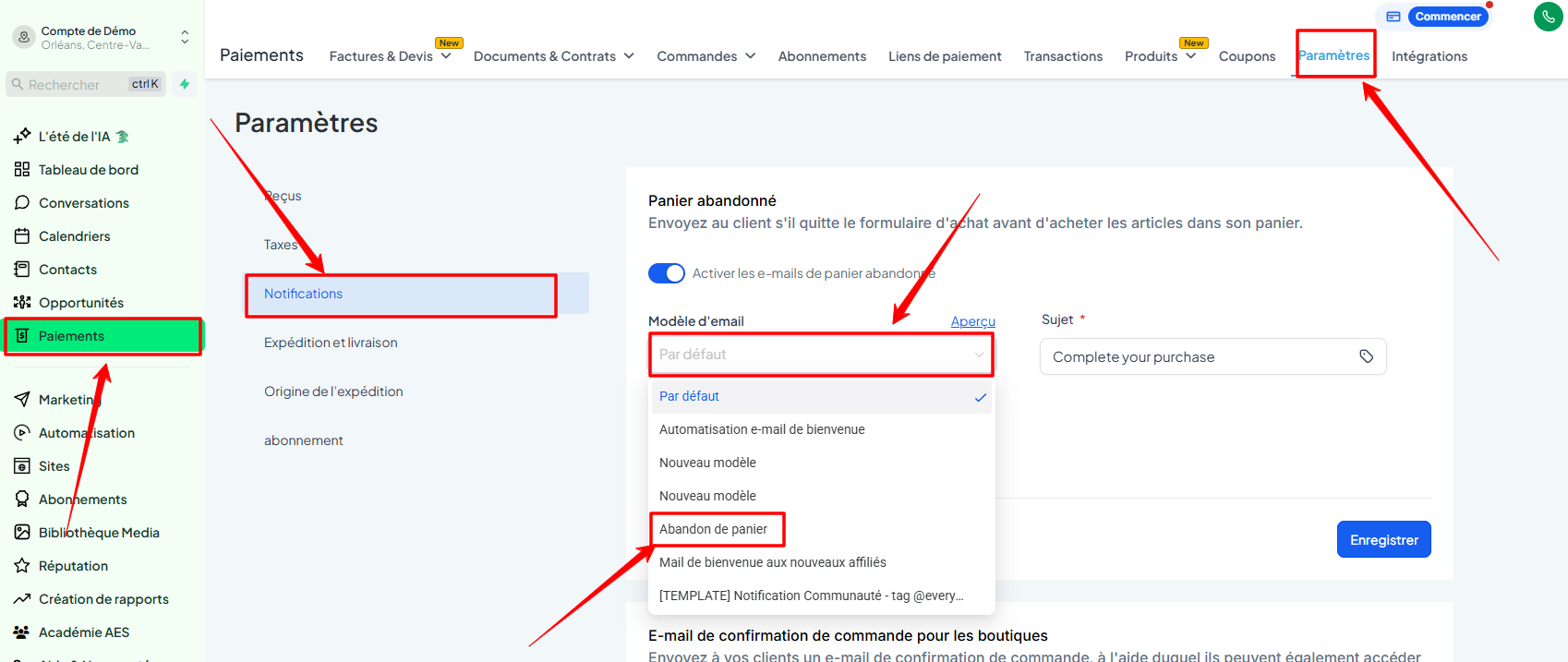Open the Modèle d'email combo box
The height and width of the screenshot is (662, 1568).
[820, 355]
